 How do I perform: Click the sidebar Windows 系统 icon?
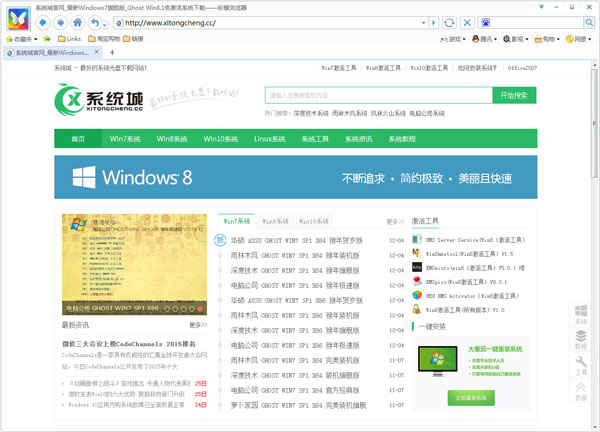pos(581,315)
